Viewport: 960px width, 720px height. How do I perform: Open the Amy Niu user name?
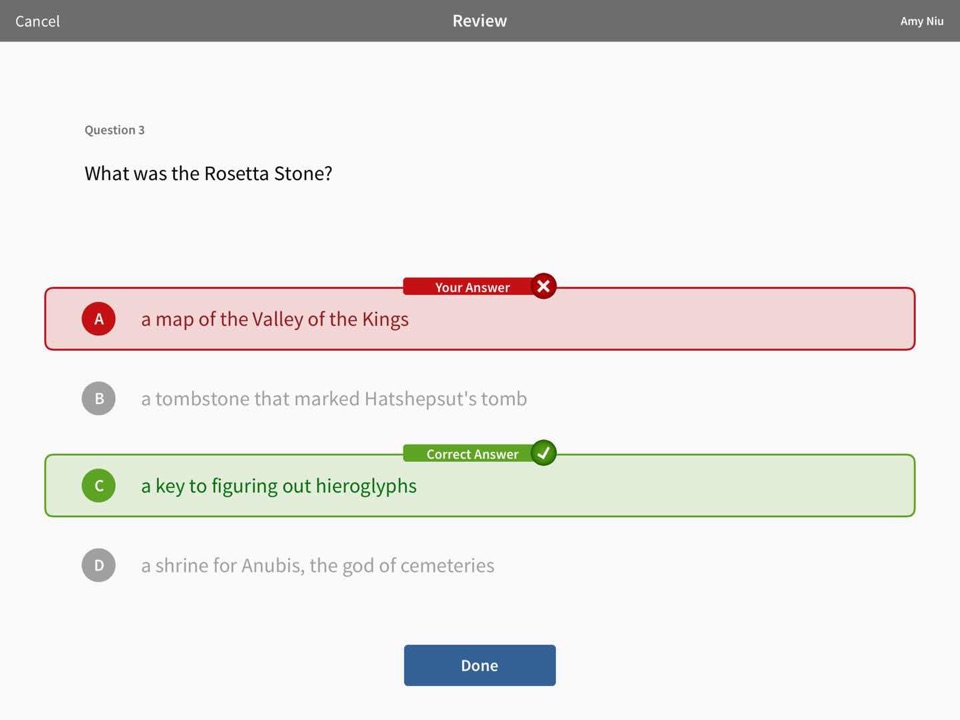tap(921, 21)
